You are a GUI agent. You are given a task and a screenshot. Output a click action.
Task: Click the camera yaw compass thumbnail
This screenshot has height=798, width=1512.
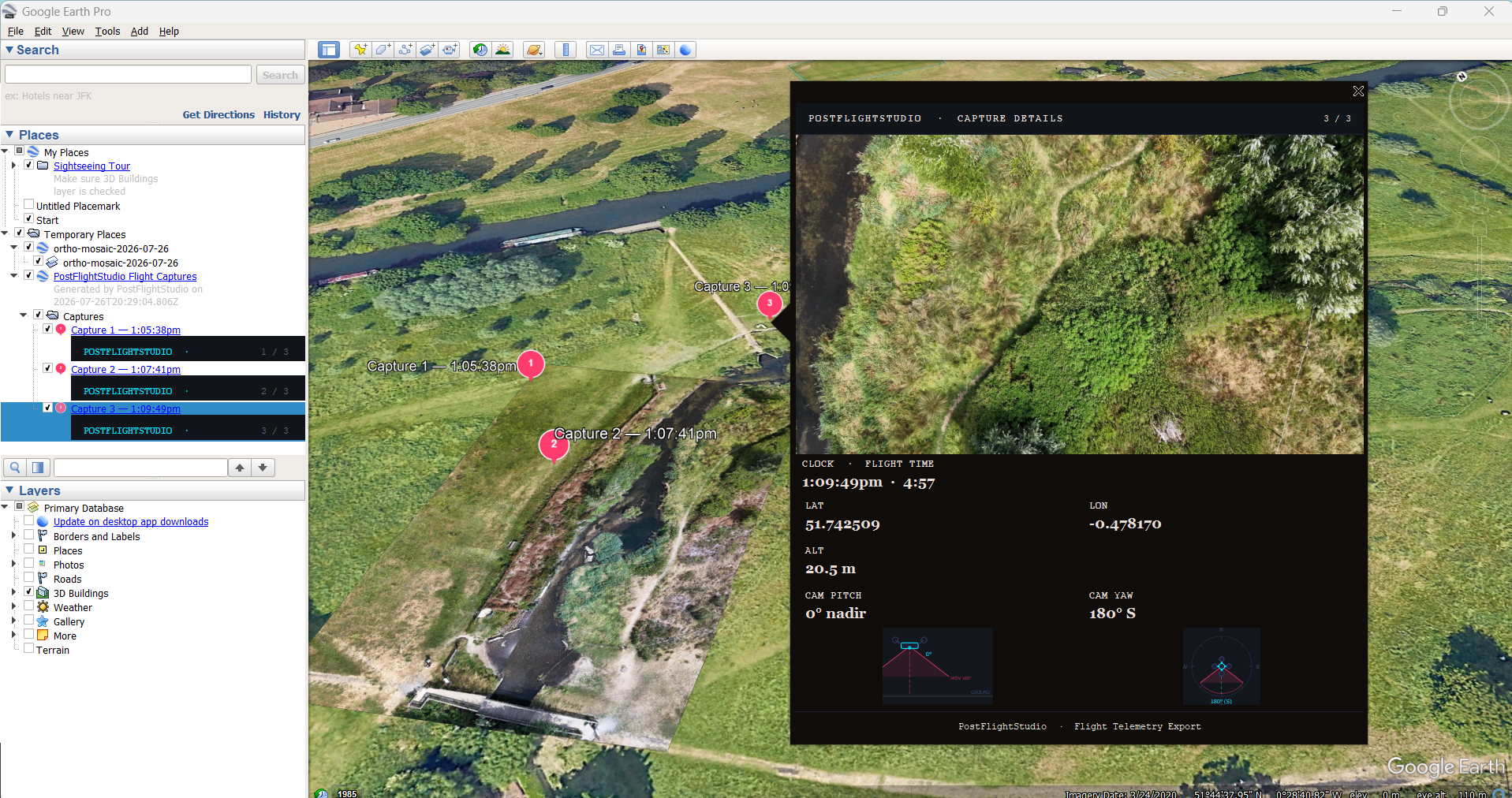click(1221, 666)
